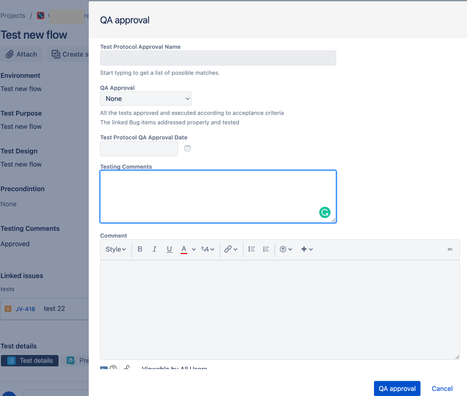467x396 pixels.
Task: Click the Approved testing comments value
Action: point(15,244)
